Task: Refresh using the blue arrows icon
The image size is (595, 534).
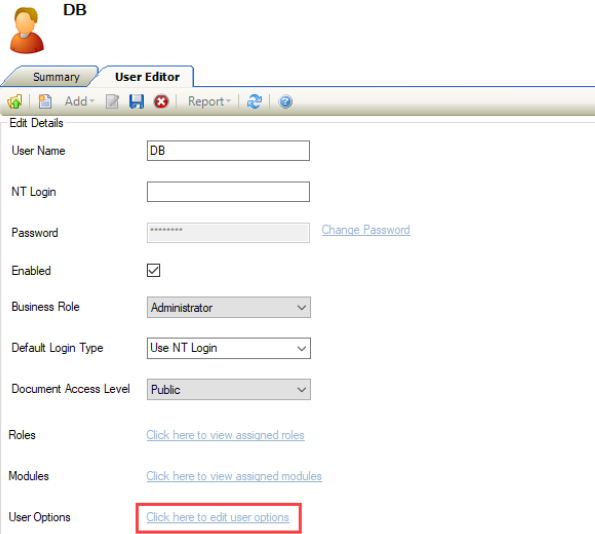Action: pyautogui.click(x=254, y=101)
